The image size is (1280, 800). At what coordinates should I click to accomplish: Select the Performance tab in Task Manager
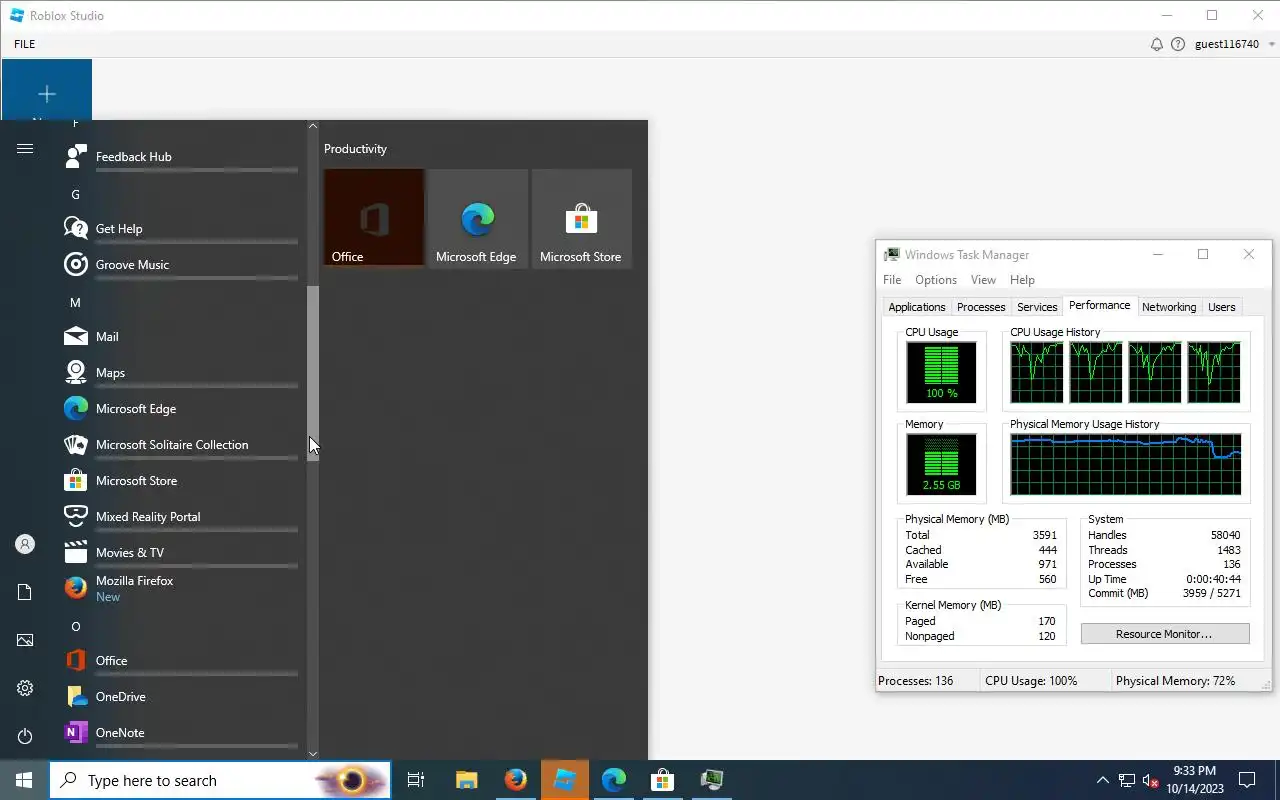1099,305
